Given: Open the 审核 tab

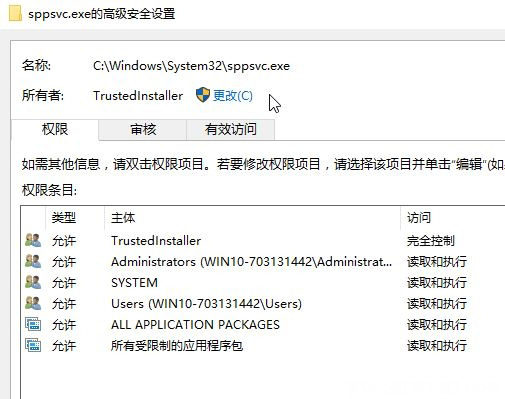Looking at the screenshot, I should pyautogui.click(x=143, y=130).
